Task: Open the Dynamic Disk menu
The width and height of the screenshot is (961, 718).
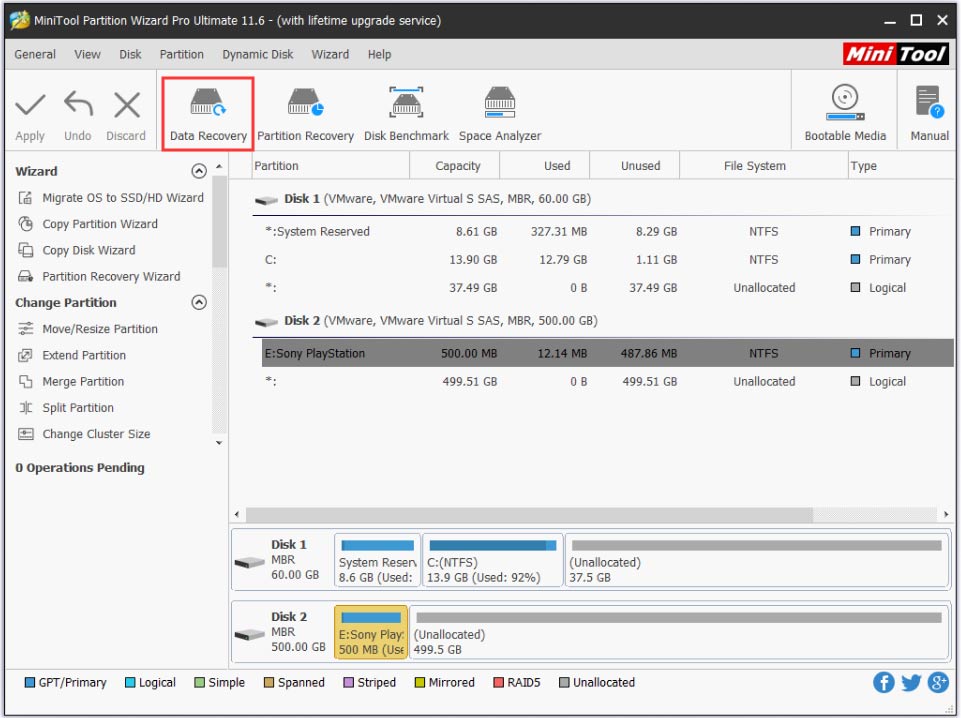Action: pyautogui.click(x=257, y=54)
